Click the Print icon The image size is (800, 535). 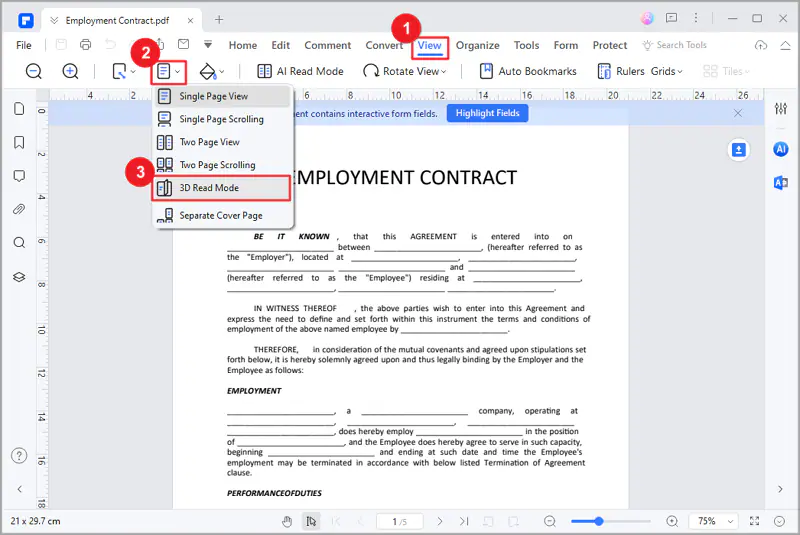point(85,45)
